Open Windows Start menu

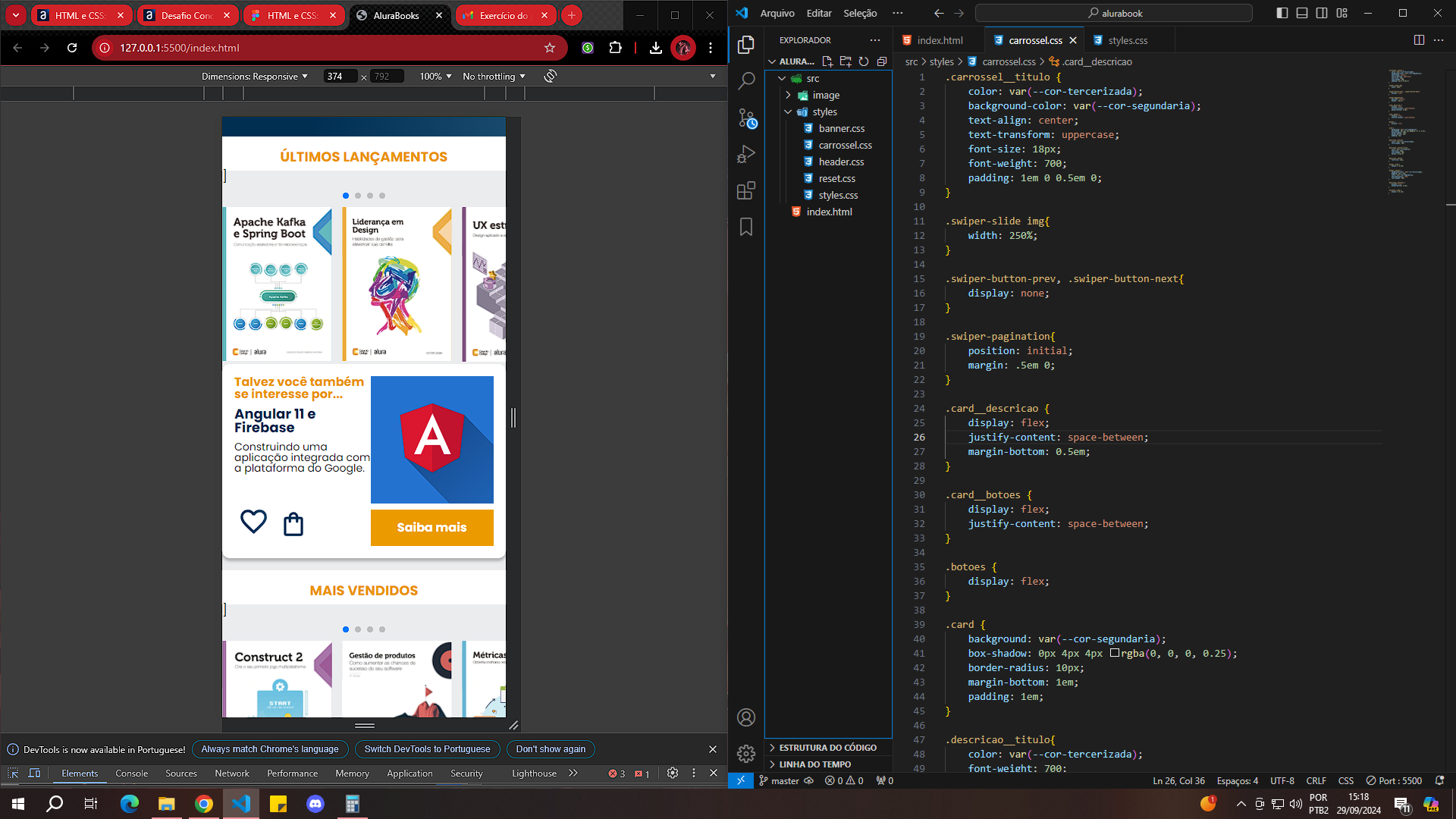pos(18,804)
